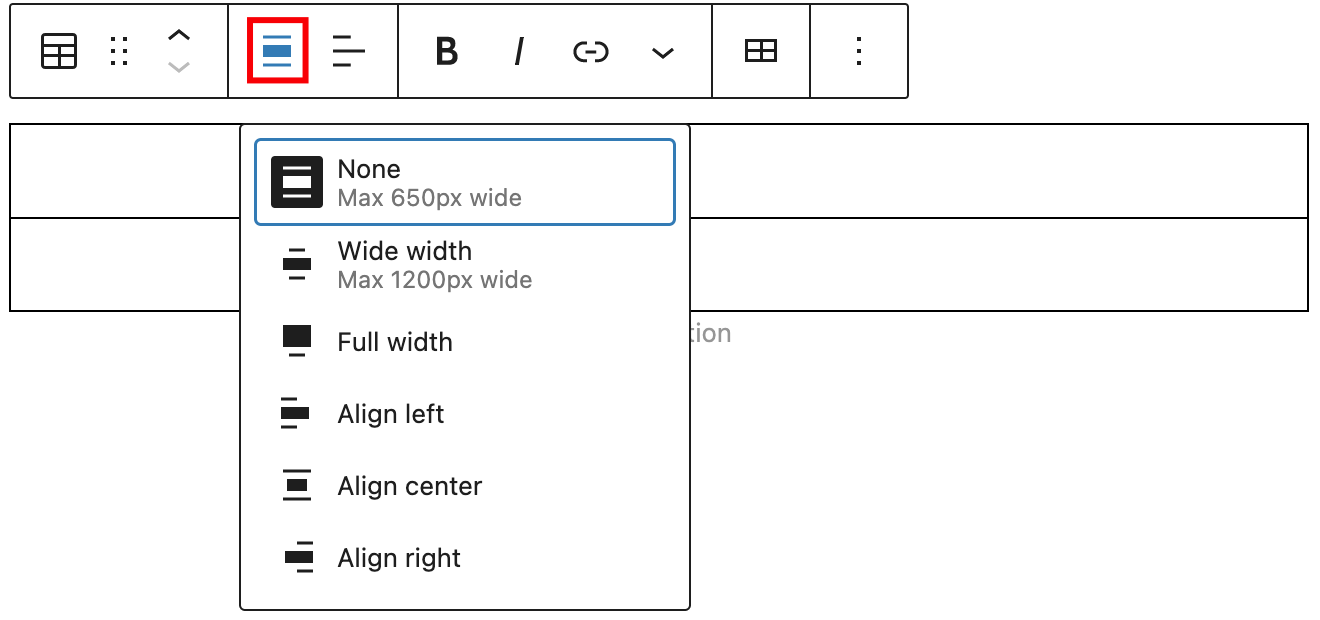Expand more formatting options chevron
Viewport: 1320px width, 620px height.
click(x=662, y=51)
